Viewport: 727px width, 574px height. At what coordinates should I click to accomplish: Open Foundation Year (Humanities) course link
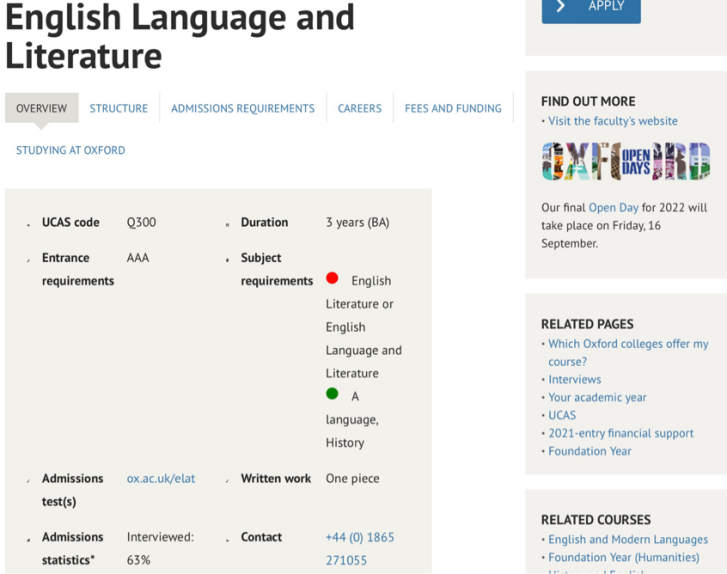tap(624, 557)
